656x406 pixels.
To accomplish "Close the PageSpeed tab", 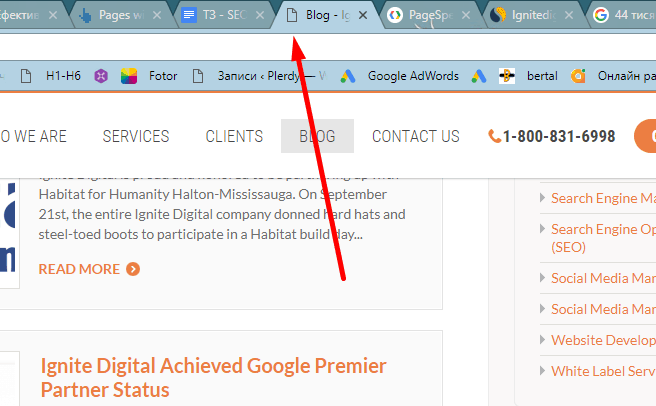I will [466, 15].
